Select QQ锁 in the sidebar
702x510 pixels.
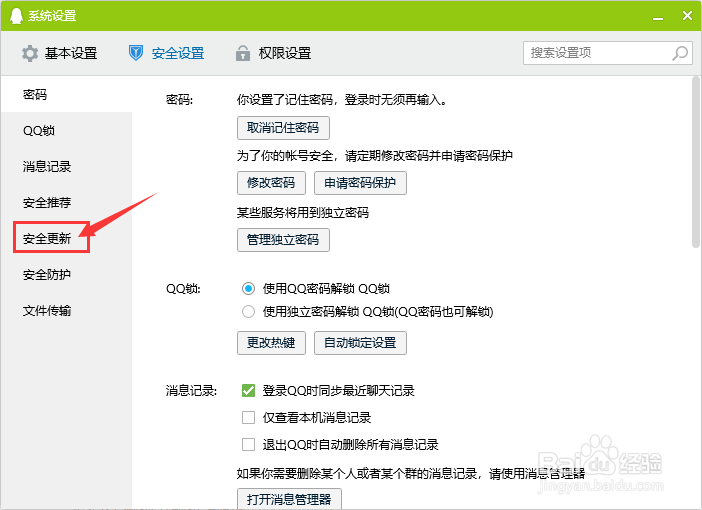click(x=66, y=130)
